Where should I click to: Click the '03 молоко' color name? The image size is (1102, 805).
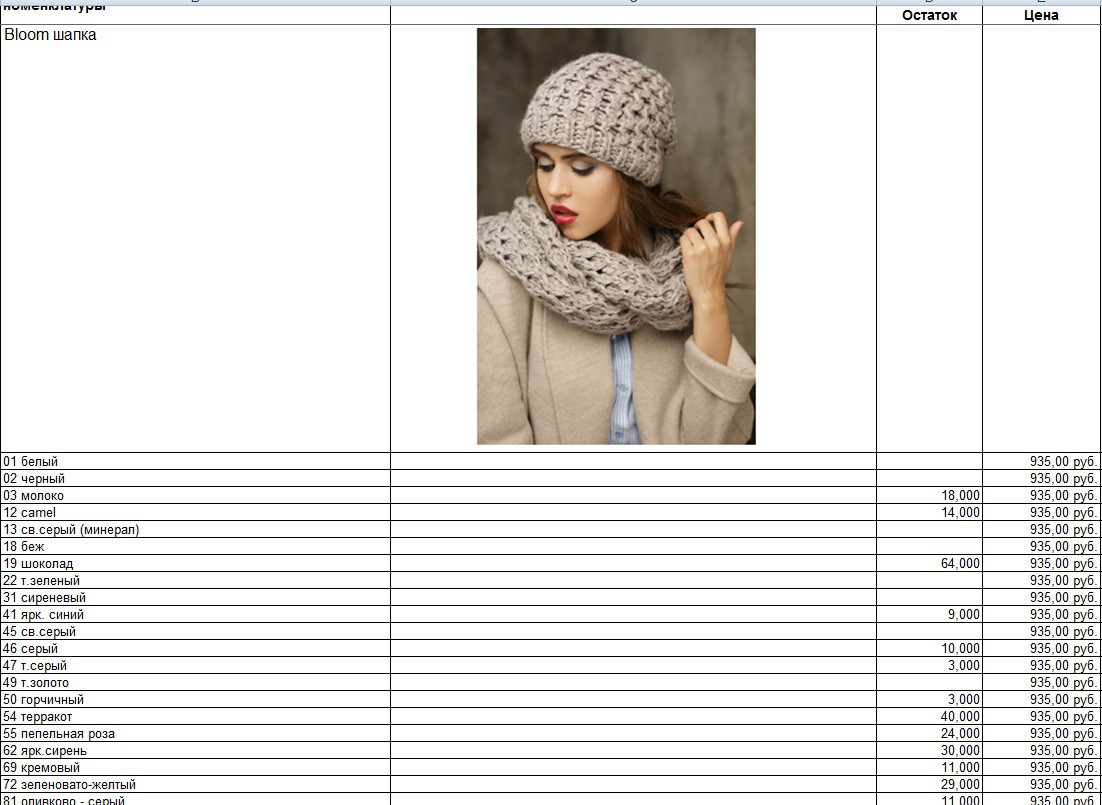pyautogui.click(x=34, y=496)
